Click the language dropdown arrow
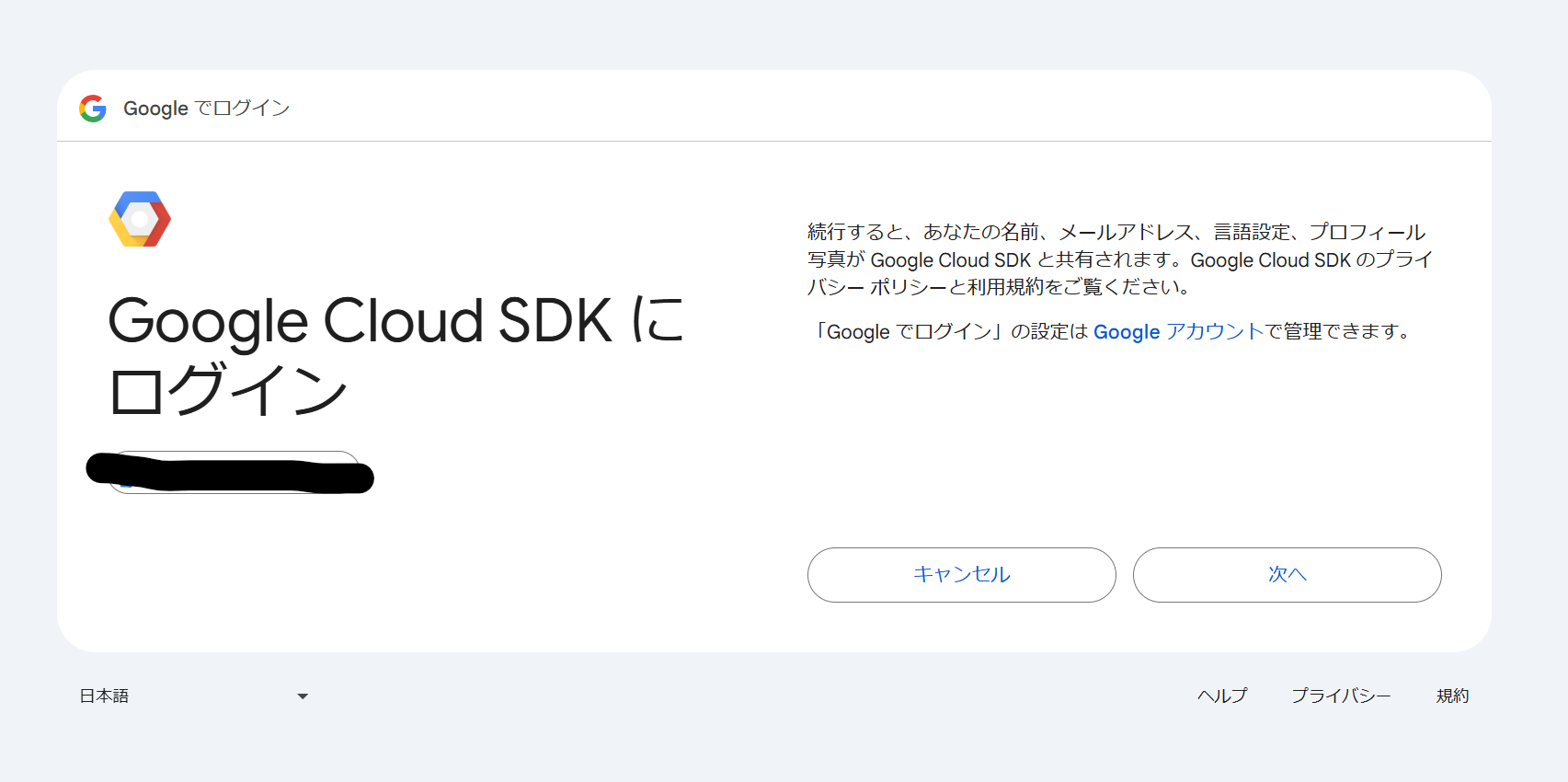Viewport: 1568px width, 782px height. point(303,696)
